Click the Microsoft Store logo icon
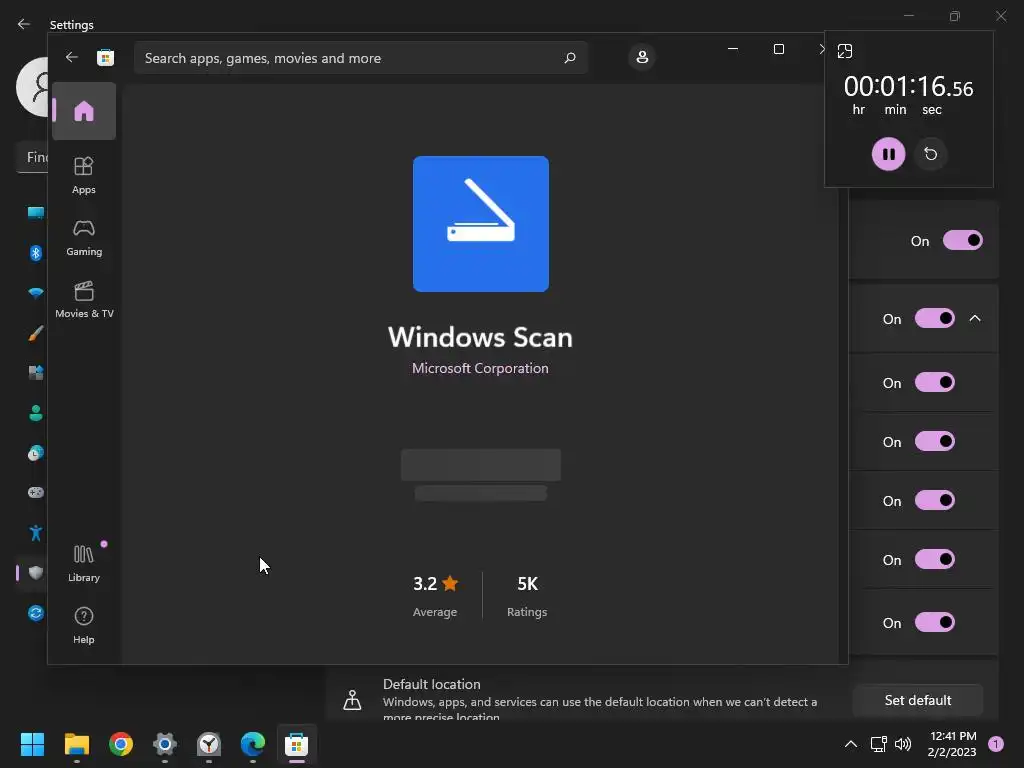 click(x=105, y=57)
